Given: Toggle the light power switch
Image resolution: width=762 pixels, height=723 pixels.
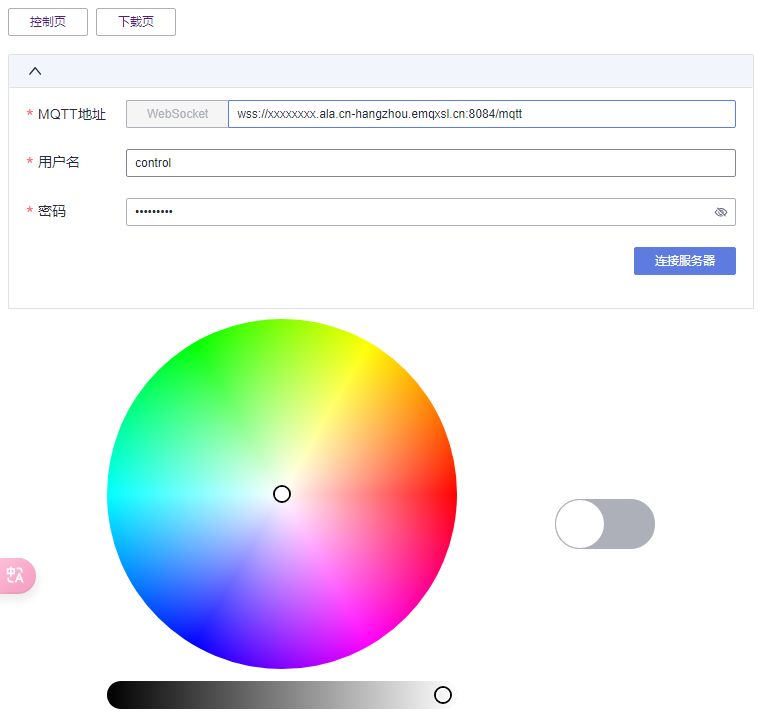Looking at the screenshot, I should [x=605, y=524].
